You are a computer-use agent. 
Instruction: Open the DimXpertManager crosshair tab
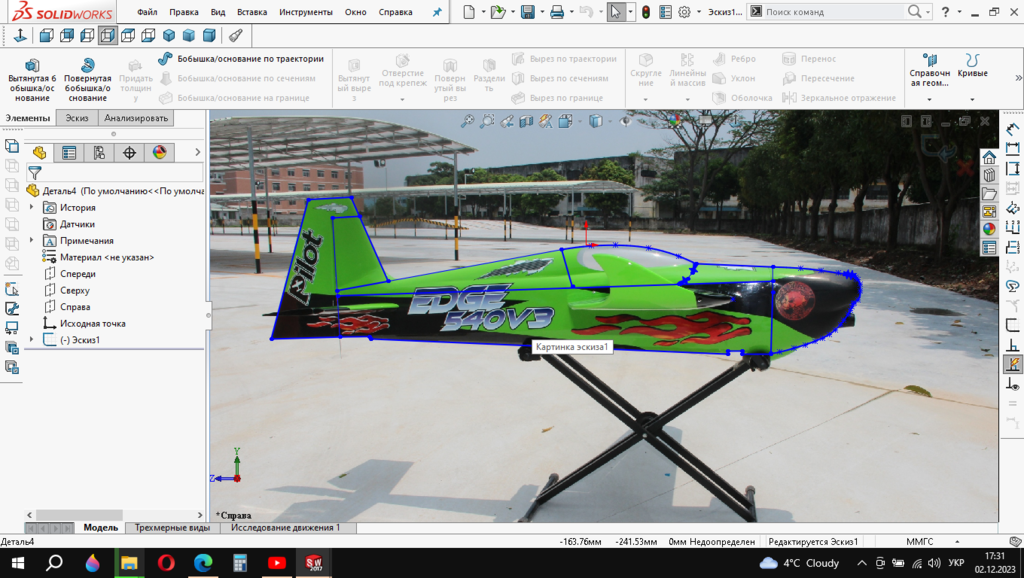point(129,153)
